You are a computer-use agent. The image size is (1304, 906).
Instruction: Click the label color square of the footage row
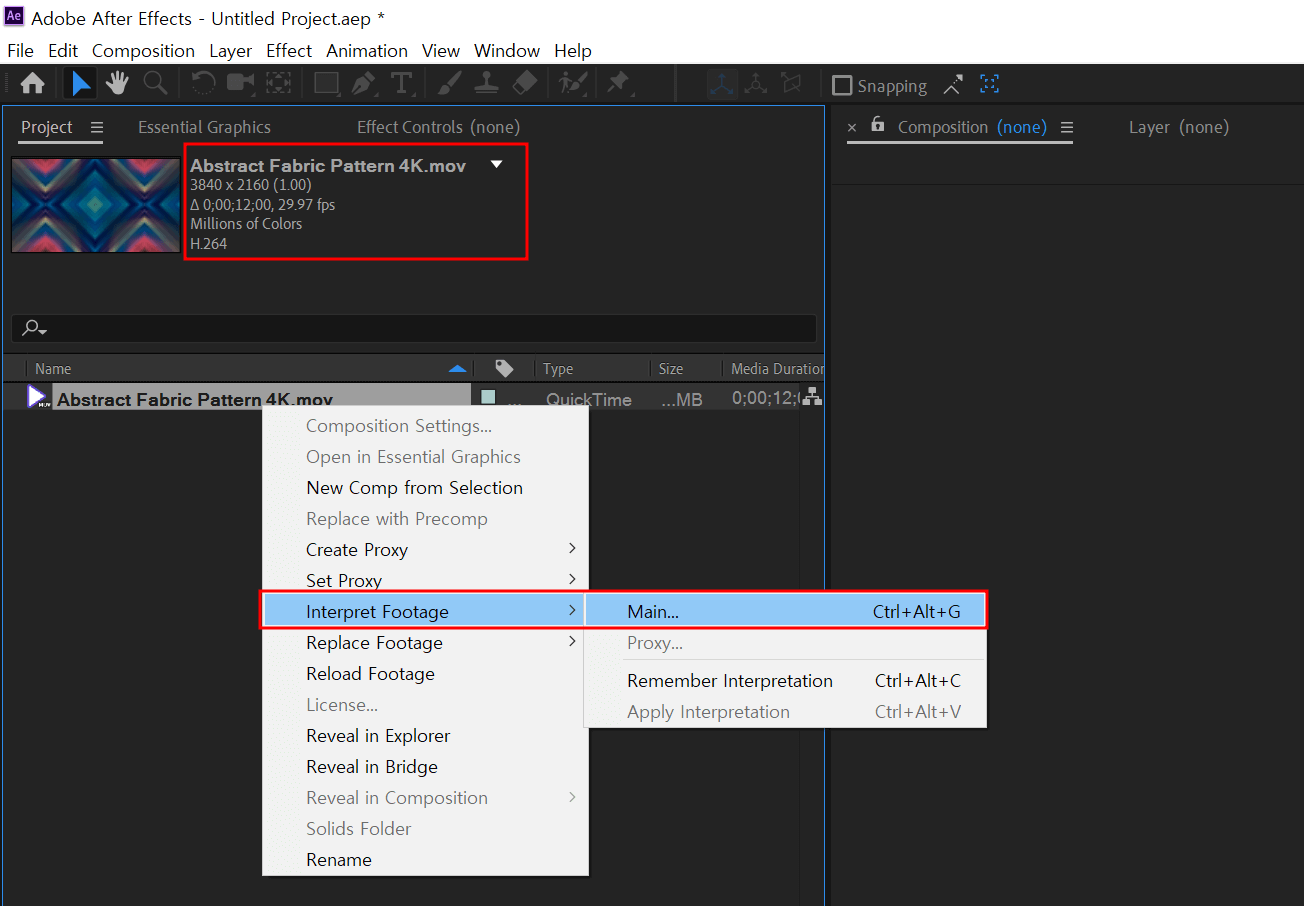[x=488, y=397]
